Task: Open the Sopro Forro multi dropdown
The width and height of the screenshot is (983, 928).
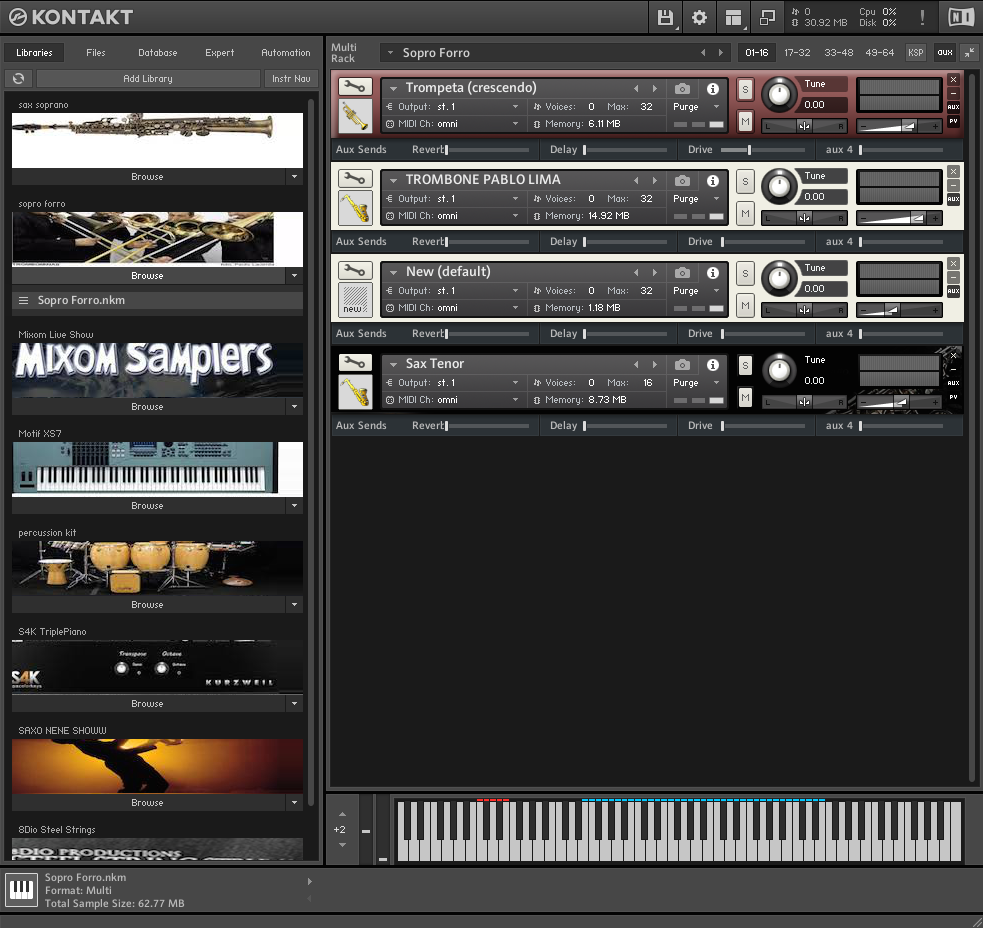Action: [390, 53]
